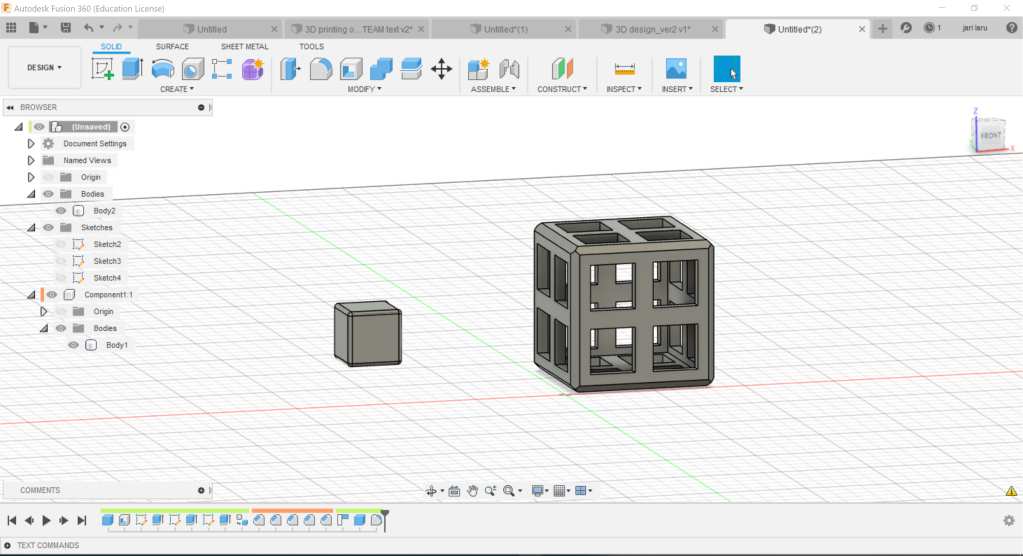Open the Rectangular Pattern tool
The height and width of the screenshot is (556, 1023).
tap(222, 69)
